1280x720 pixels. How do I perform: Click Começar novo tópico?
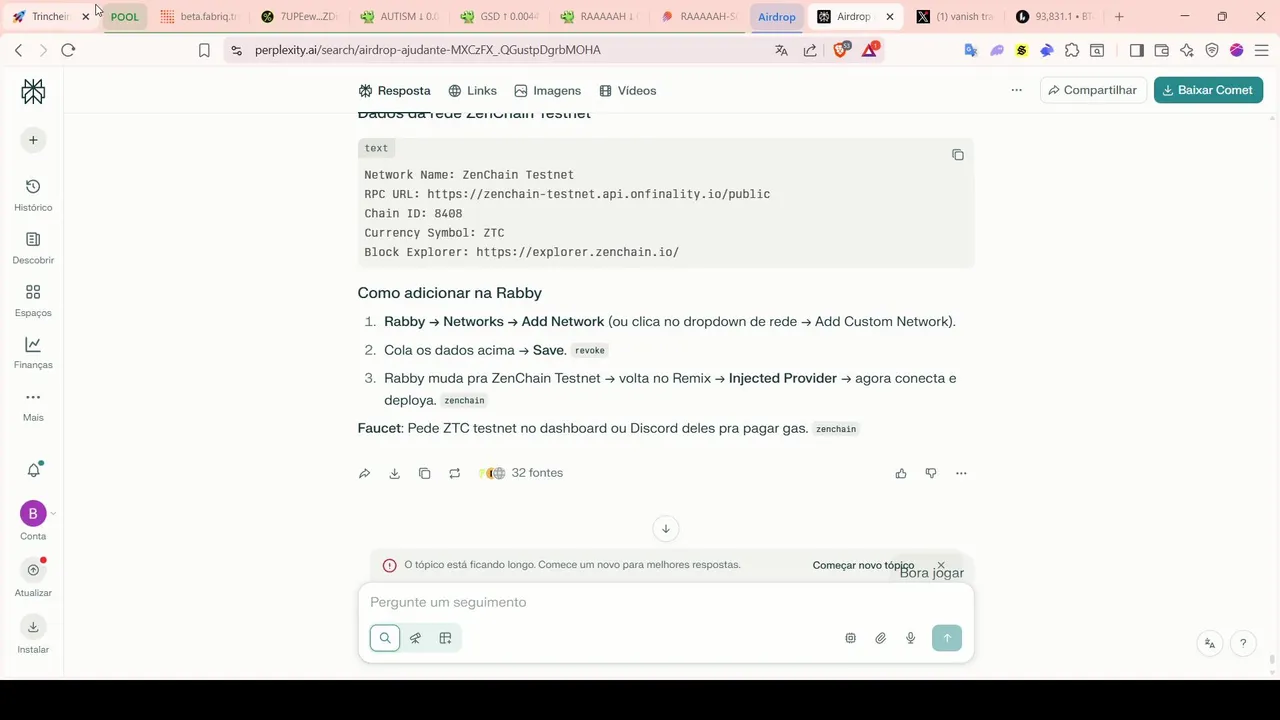[863, 565]
